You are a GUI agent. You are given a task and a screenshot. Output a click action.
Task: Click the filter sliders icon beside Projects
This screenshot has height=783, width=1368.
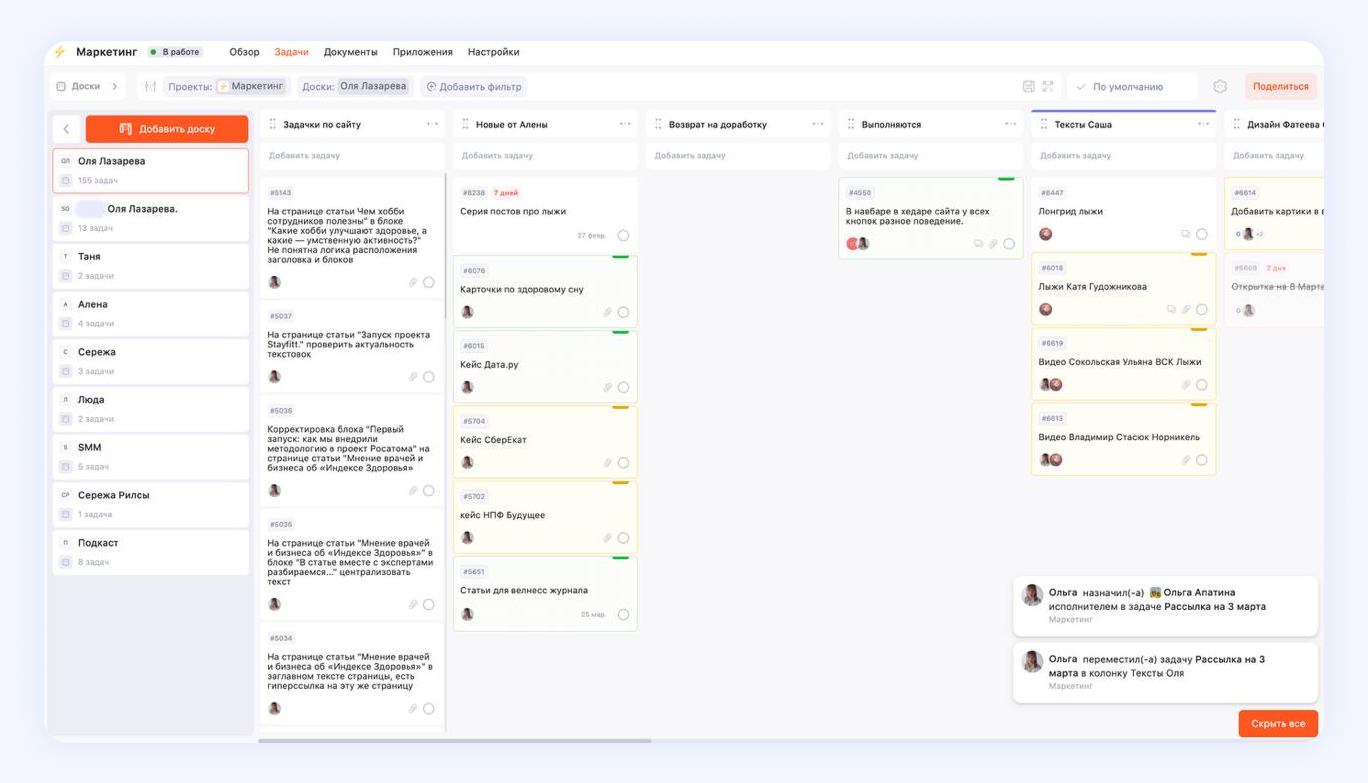150,87
